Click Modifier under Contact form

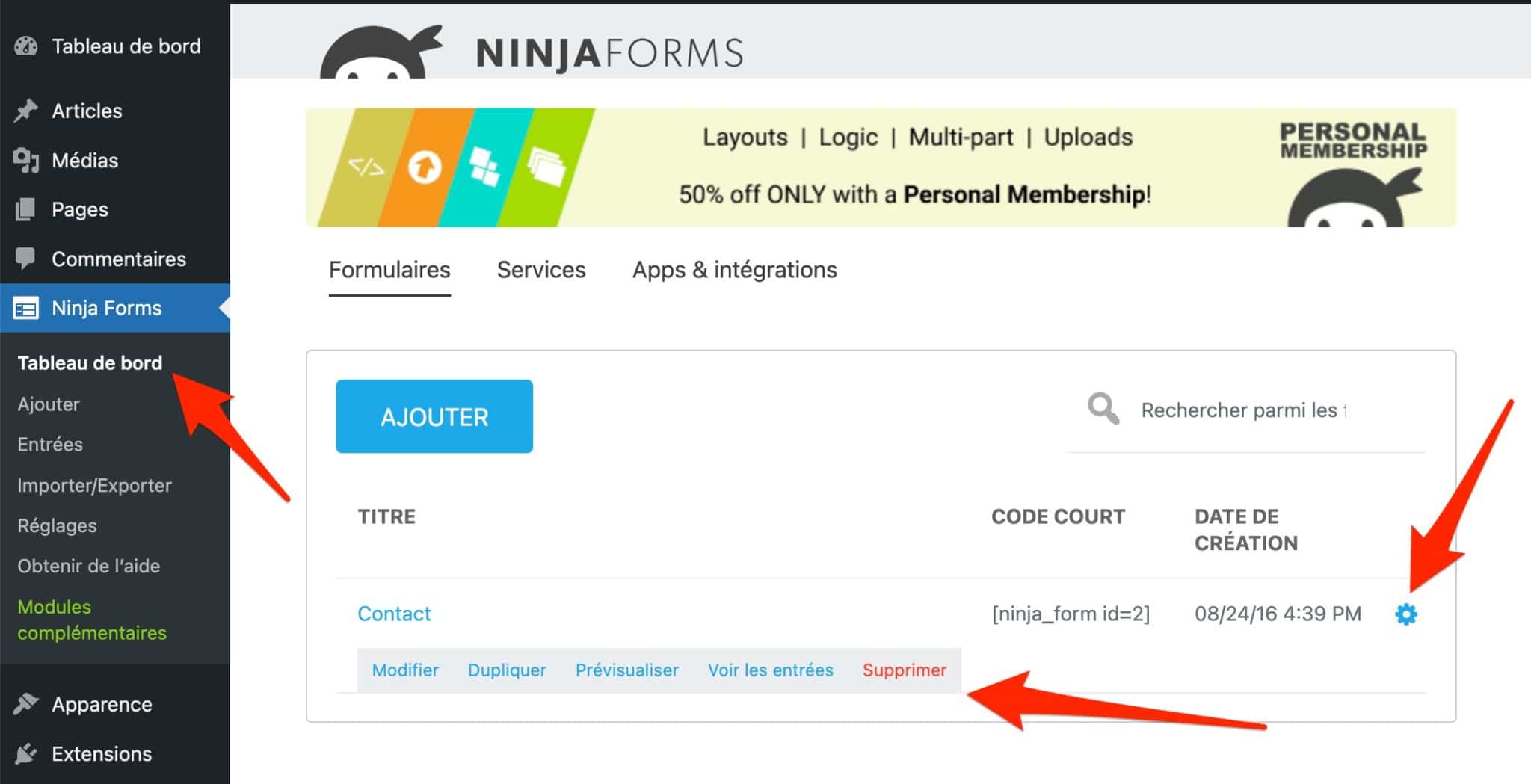coord(405,670)
